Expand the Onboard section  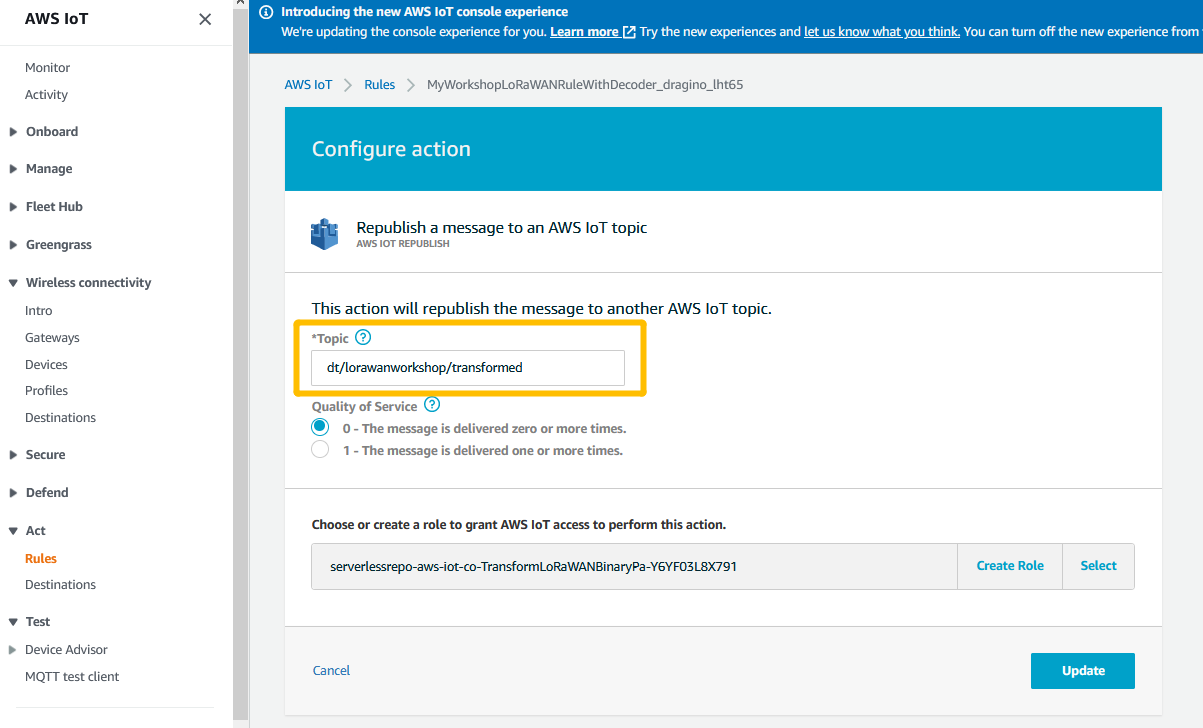click(x=13, y=132)
